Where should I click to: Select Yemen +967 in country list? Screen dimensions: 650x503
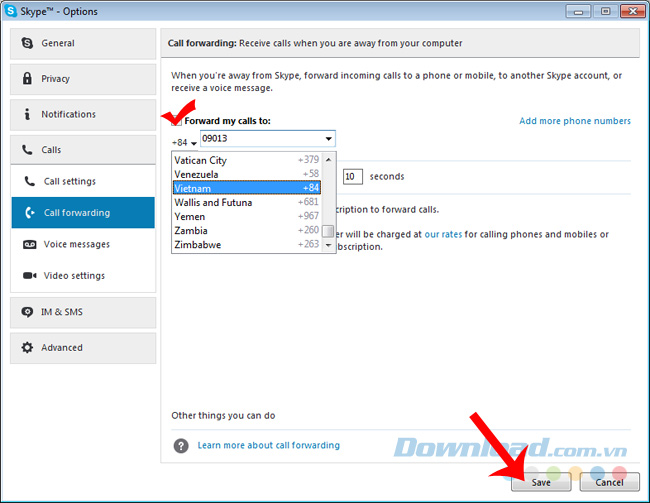pyautogui.click(x=247, y=216)
